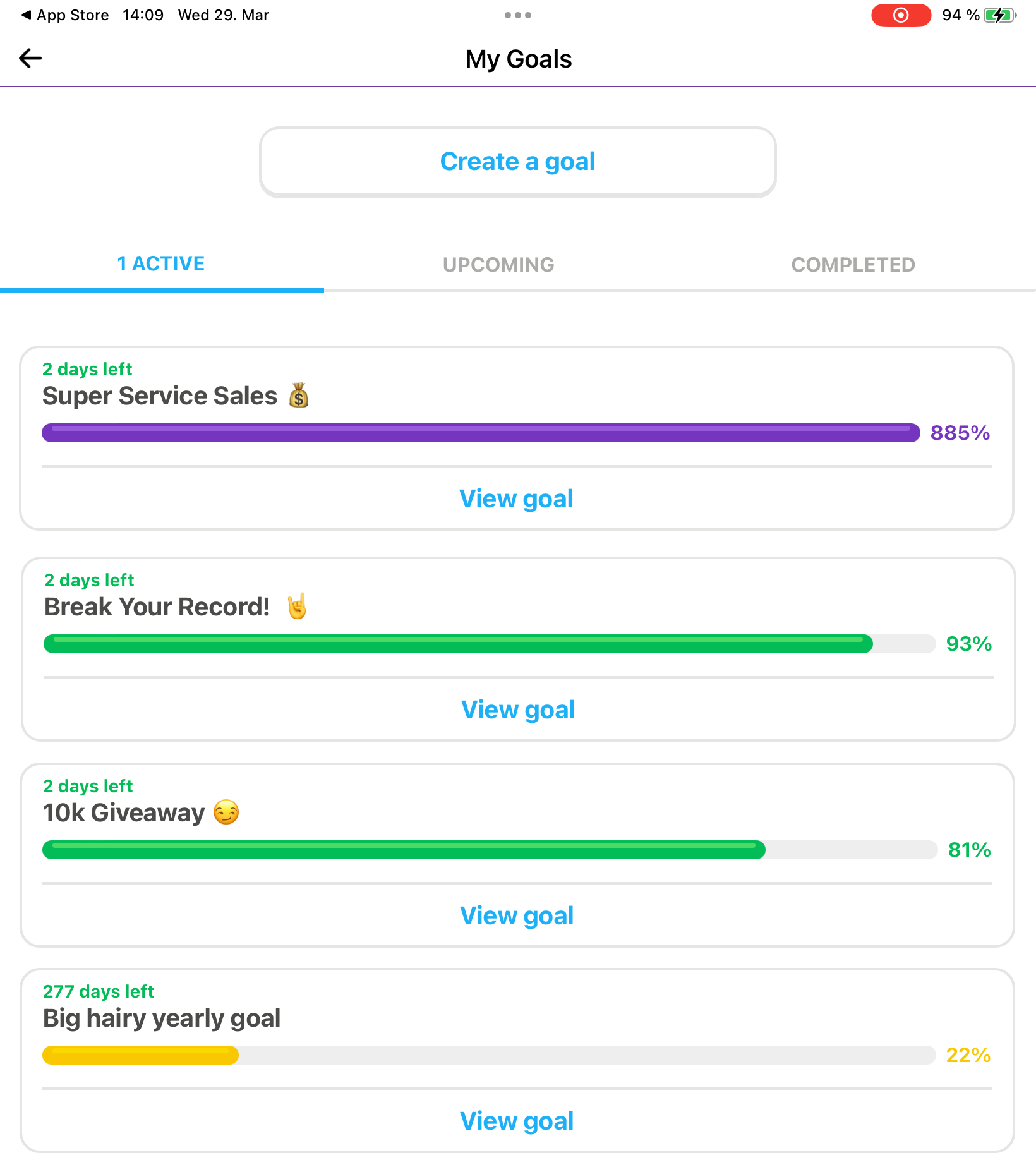Select the Big hairy yearly goal title
The image size is (1036, 1160).
pos(162,1018)
